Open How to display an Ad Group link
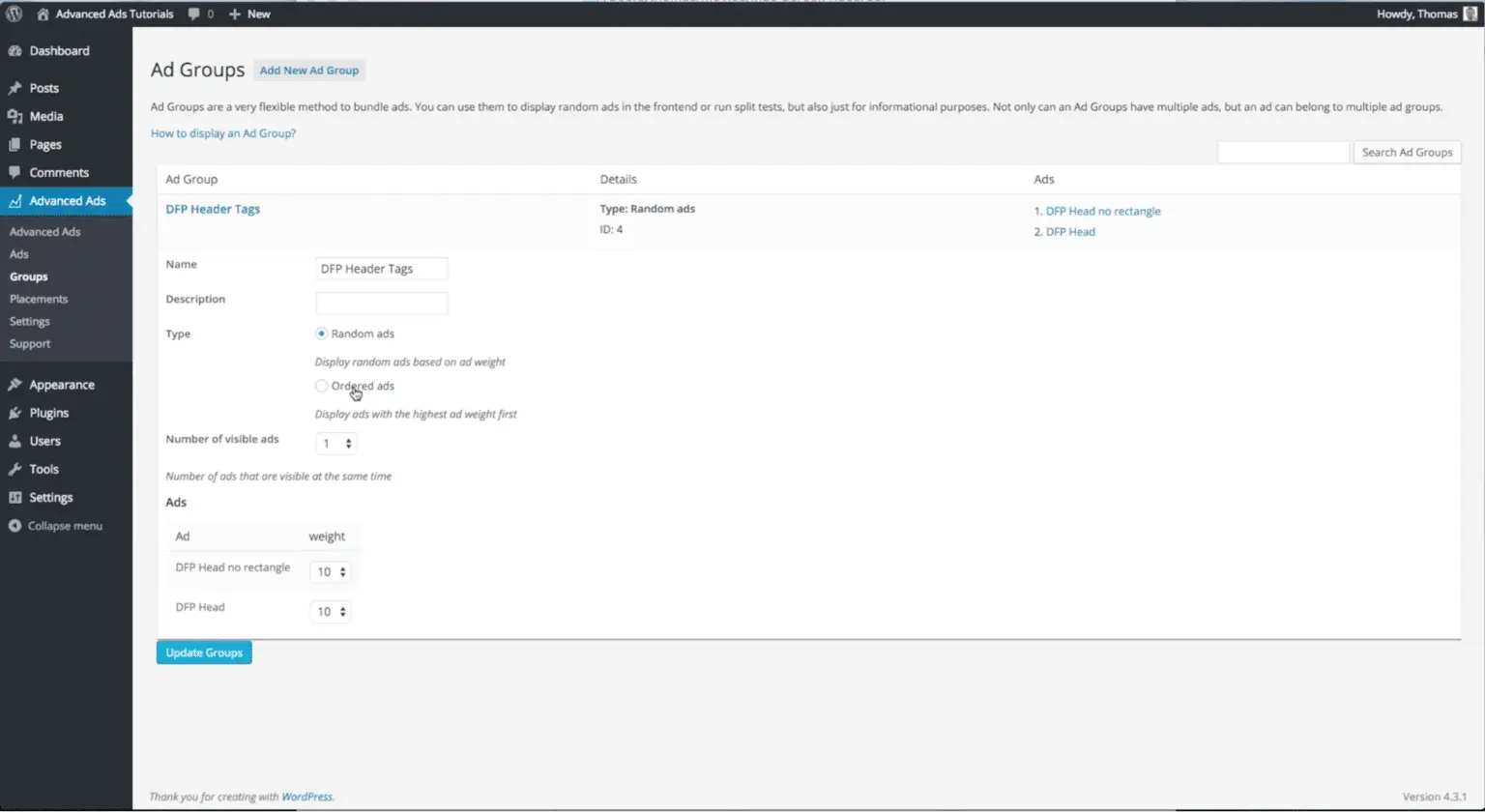The width and height of the screenshot is (1485, 812). click(223, 133)
